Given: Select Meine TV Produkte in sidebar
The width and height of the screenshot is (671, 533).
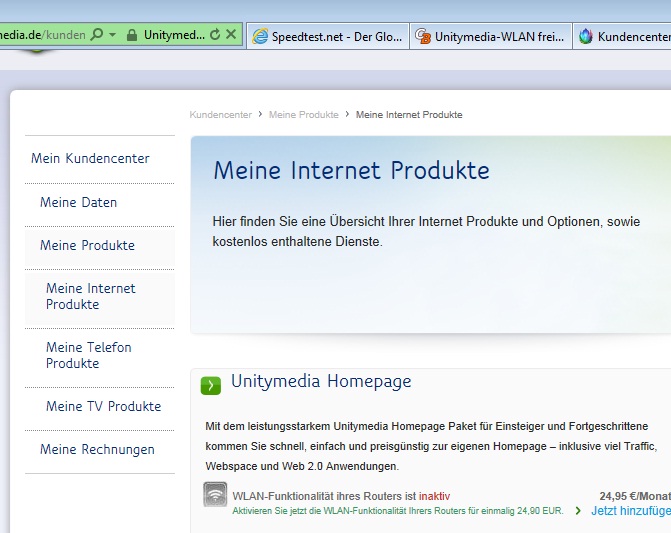Looking at the screenshot, I should [104, 406].
